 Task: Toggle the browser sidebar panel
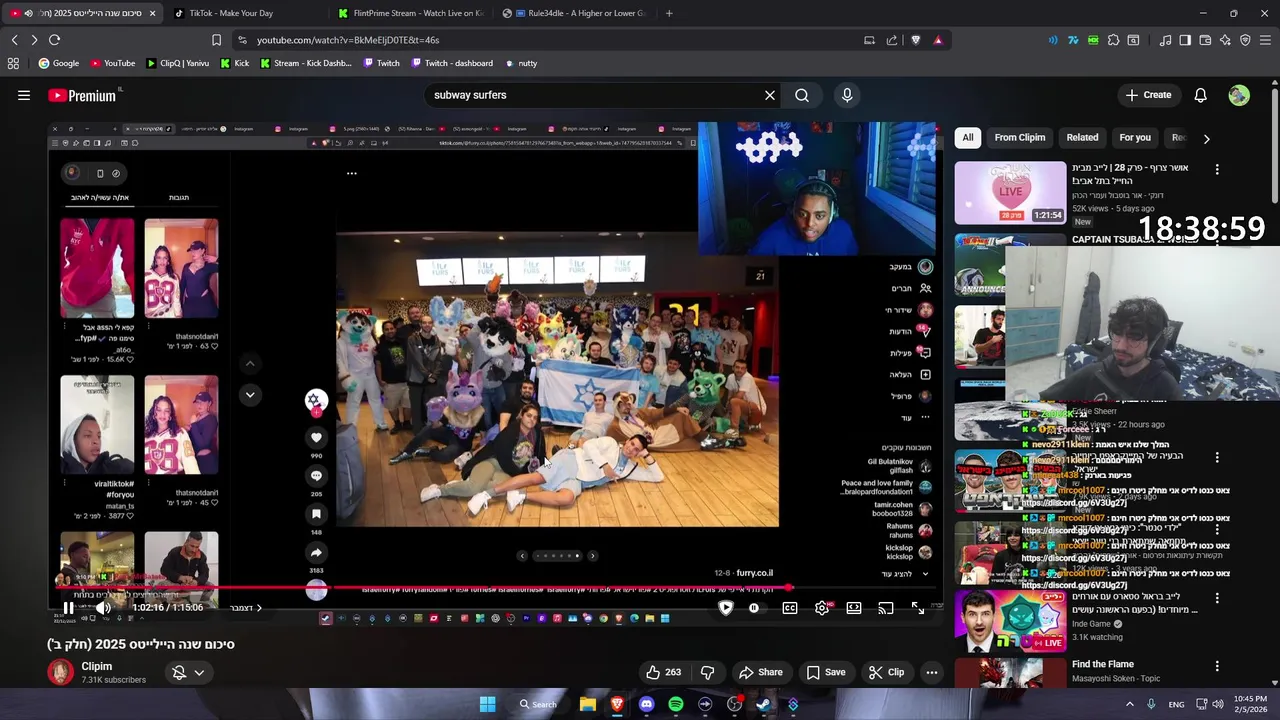point(1185,40)
